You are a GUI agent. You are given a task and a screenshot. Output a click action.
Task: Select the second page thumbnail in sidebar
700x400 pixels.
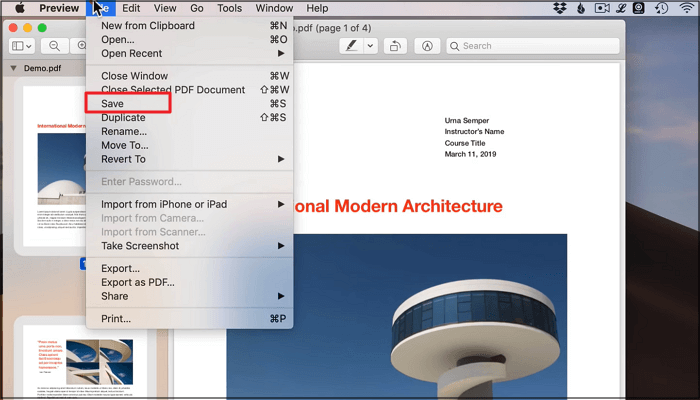pyautogui.click(x=85, y=362)
